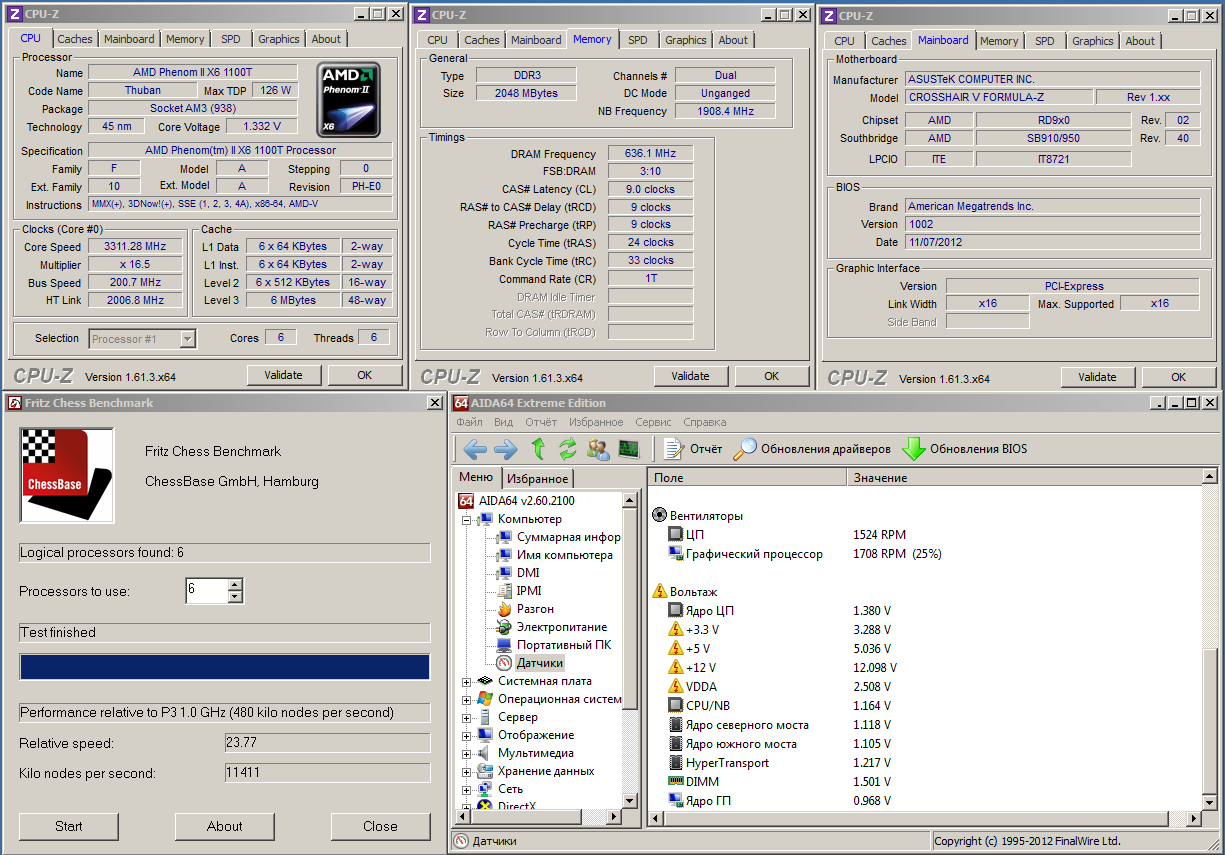Click the Fritz benchmark progress bar
Screen dimensions: 1225x855
pos(225,667)
